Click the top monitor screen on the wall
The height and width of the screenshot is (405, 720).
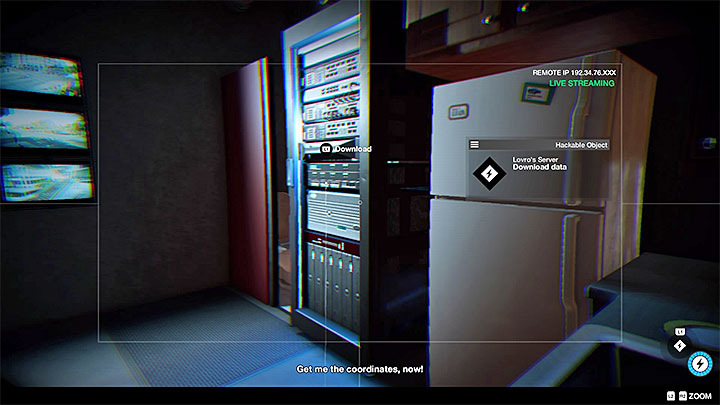tap(46, 74)
